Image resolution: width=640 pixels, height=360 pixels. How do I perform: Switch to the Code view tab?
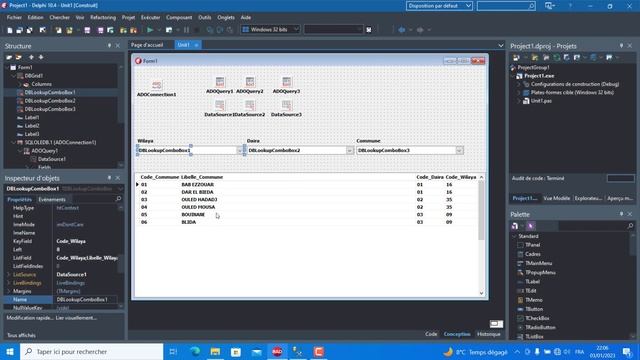tap(431, 334)
